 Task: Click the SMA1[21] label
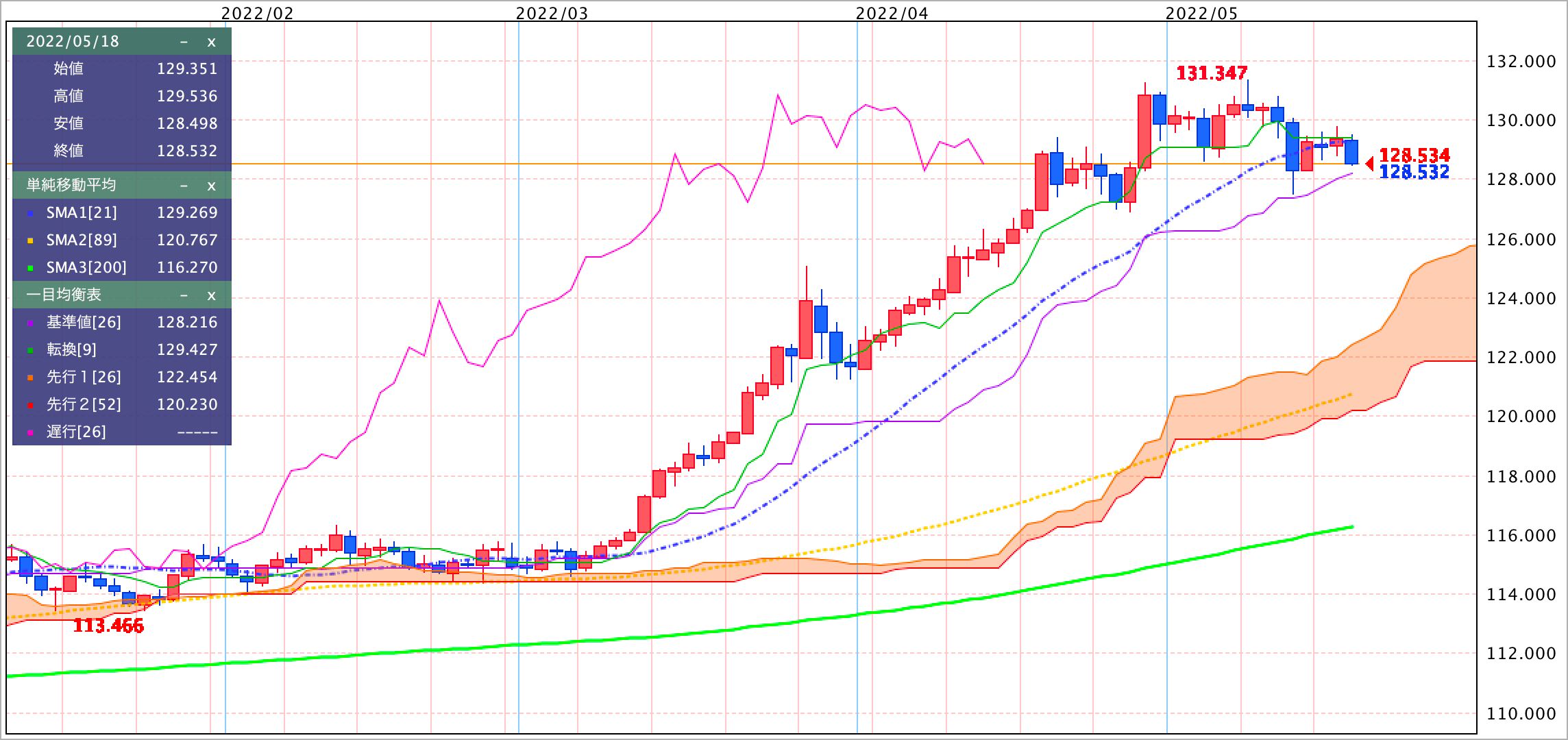click(x=82, y=213)
